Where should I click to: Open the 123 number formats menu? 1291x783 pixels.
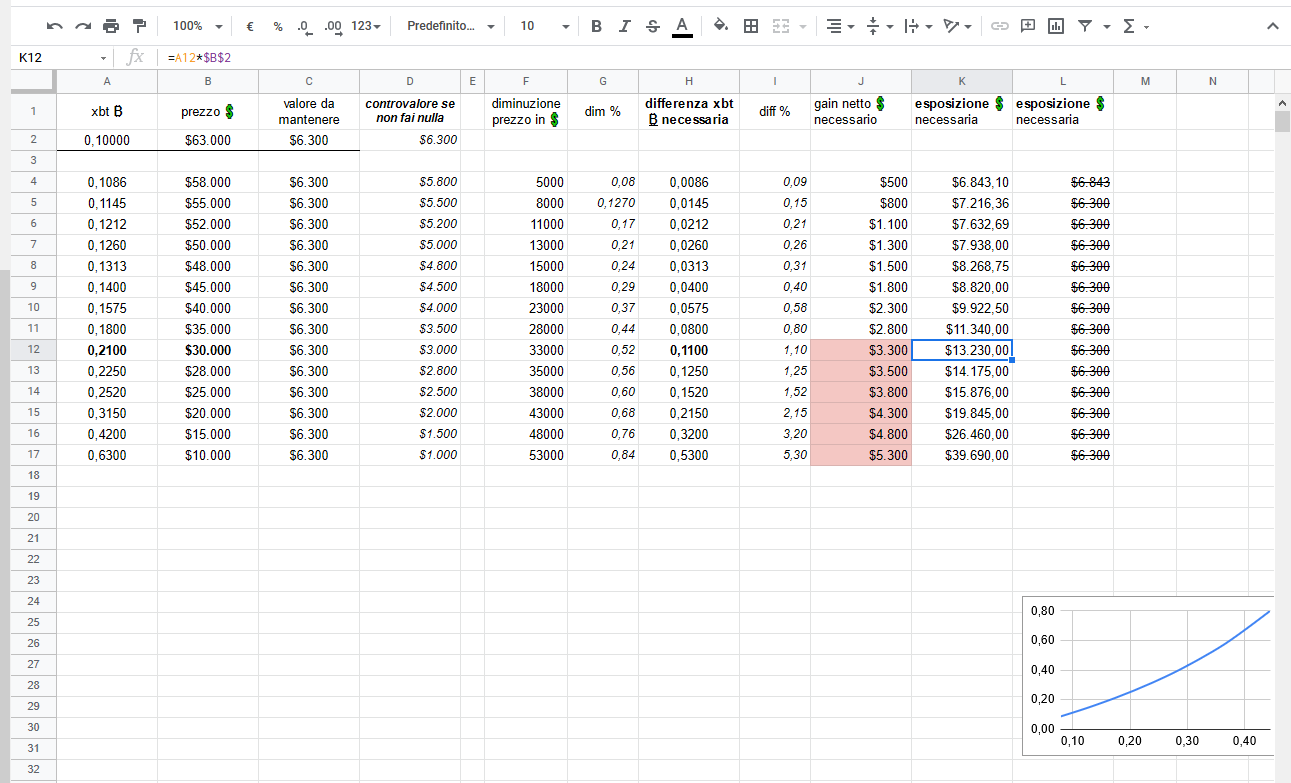[x=366, y=26]
